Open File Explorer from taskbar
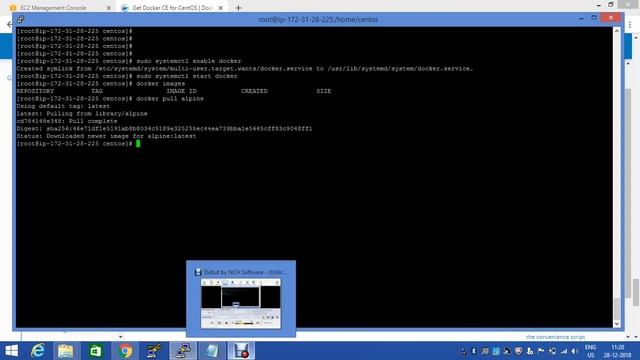 pos(65,351)
